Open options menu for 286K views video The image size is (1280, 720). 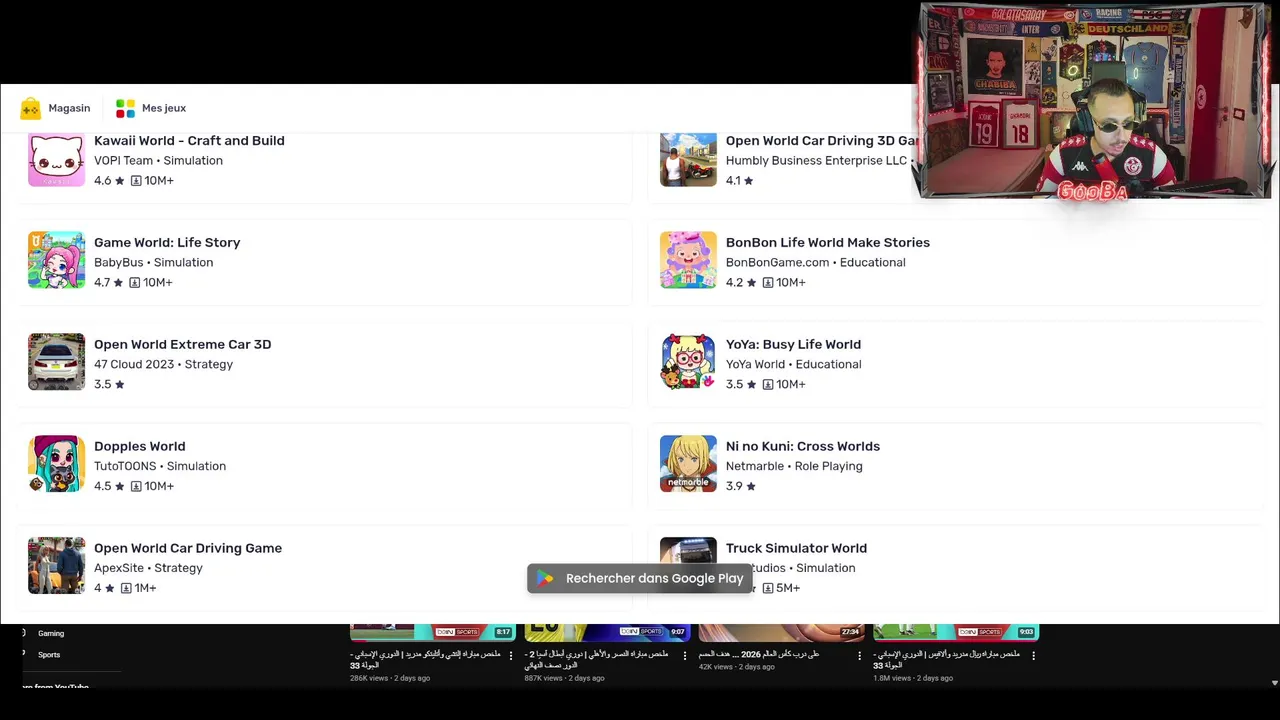(511, 656)
